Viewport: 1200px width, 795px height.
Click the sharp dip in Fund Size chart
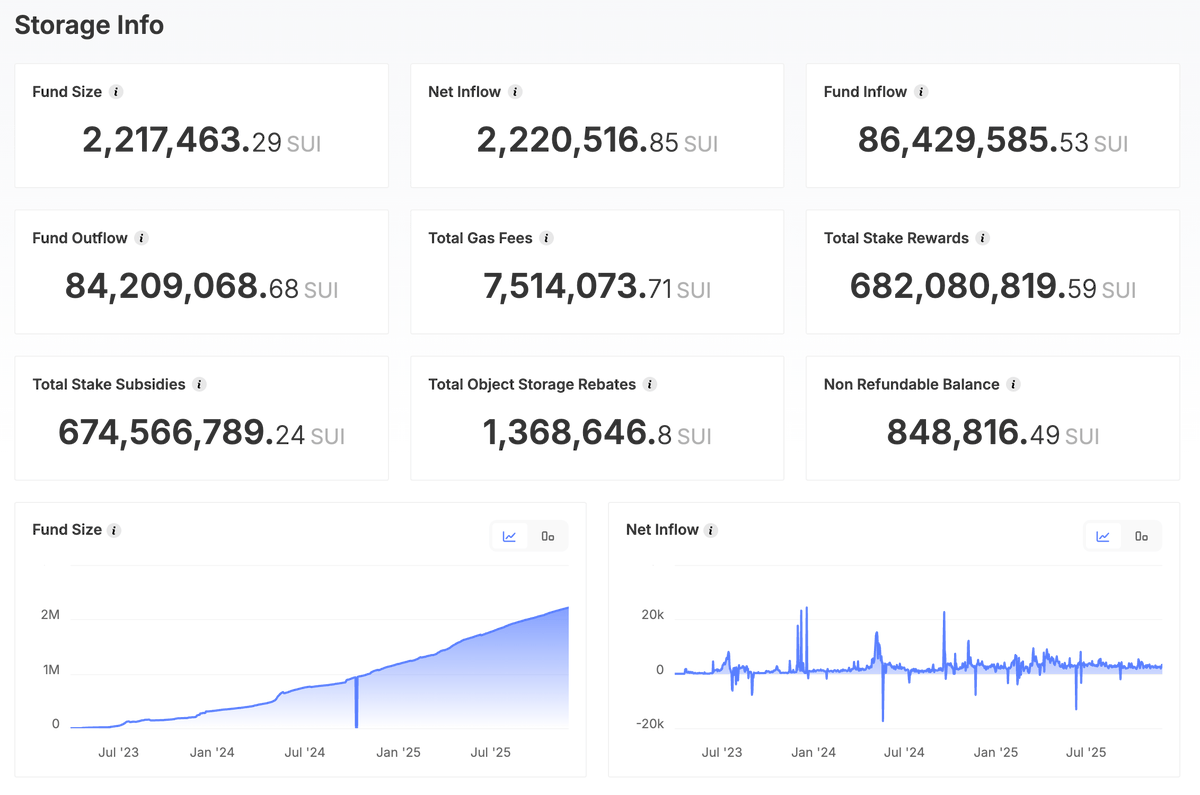[356, 702]
